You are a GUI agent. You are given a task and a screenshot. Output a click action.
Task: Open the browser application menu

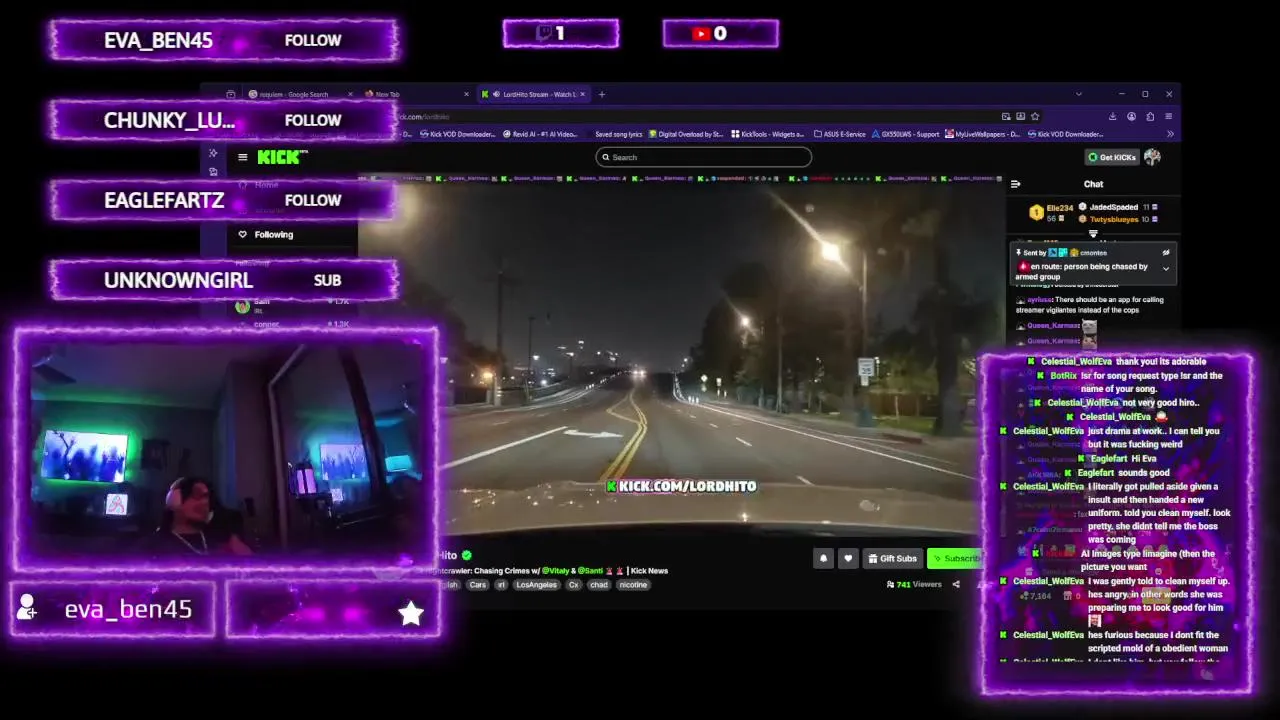point(1168,116)
